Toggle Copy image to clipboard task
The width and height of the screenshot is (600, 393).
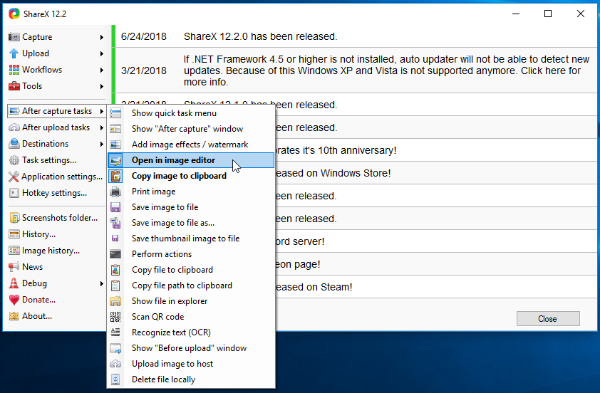(191, 176)
